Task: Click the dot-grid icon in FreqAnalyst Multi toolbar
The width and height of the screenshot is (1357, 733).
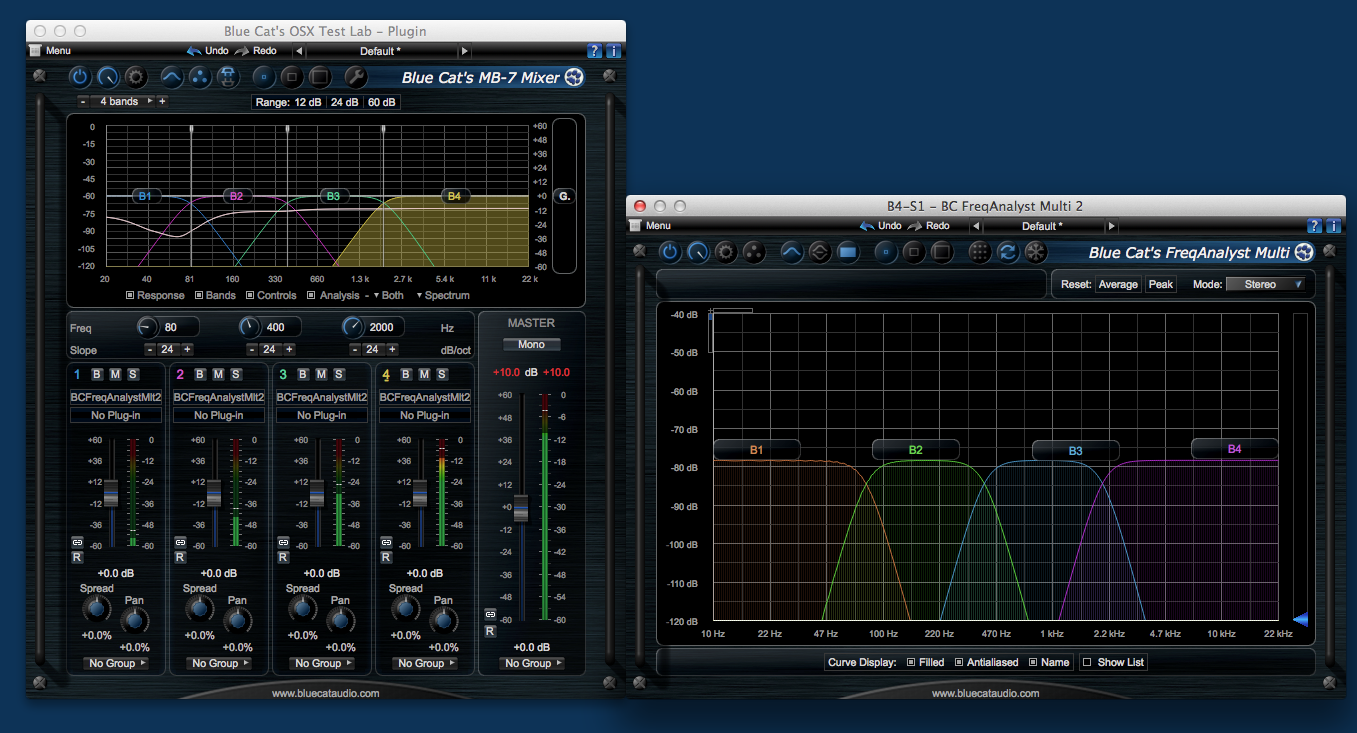Action: click(x=980, y=251)
